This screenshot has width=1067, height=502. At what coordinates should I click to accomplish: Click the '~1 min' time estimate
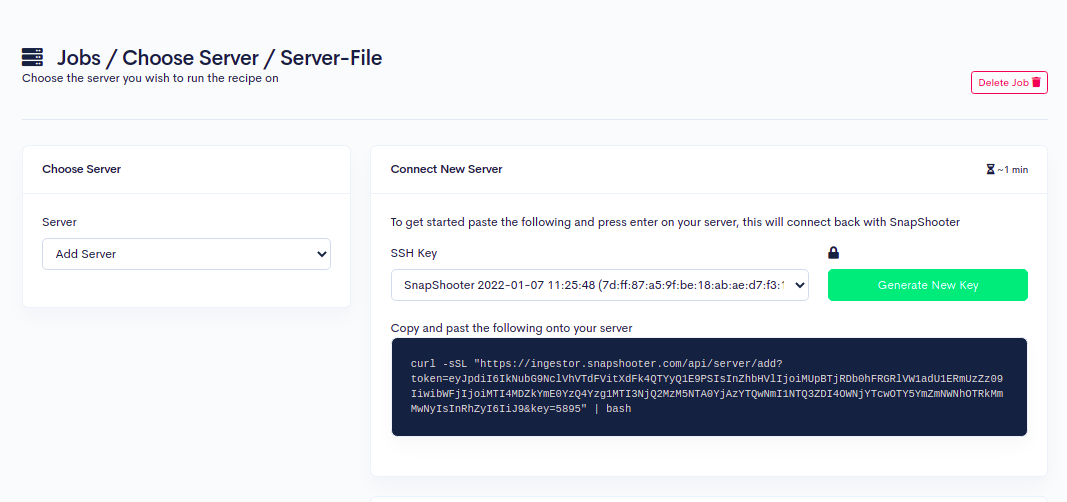tap(1013, 170)
